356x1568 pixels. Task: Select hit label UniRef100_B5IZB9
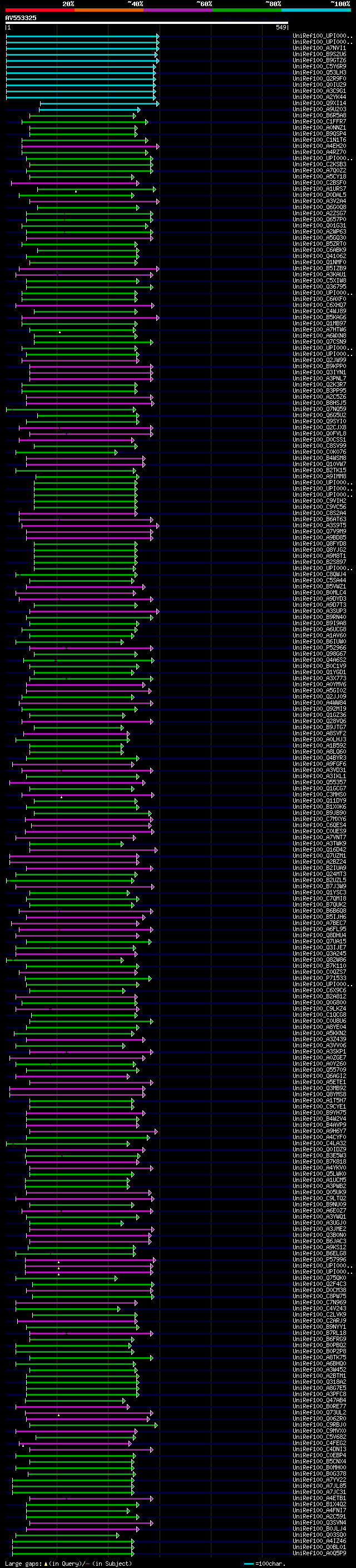click(319, 269)
